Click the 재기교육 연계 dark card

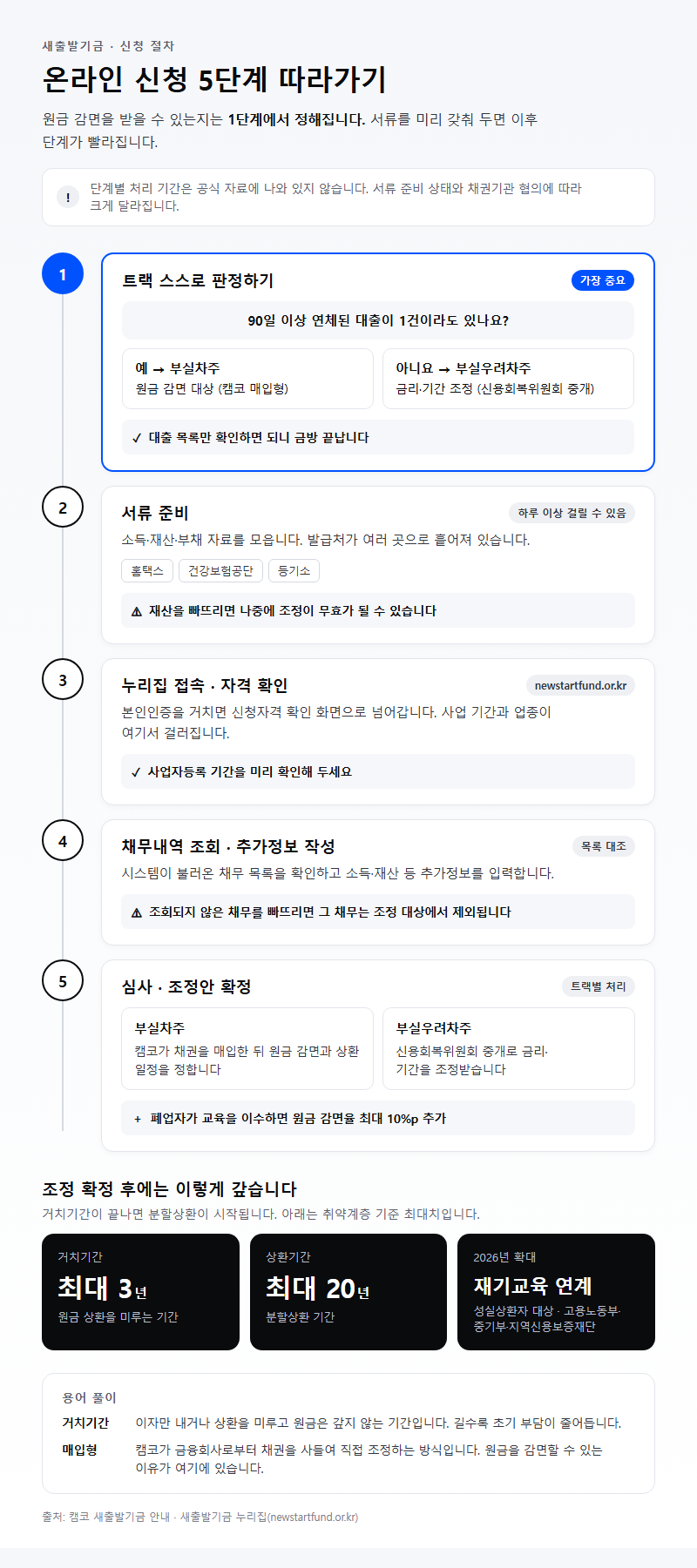[x=556, y=1292]
